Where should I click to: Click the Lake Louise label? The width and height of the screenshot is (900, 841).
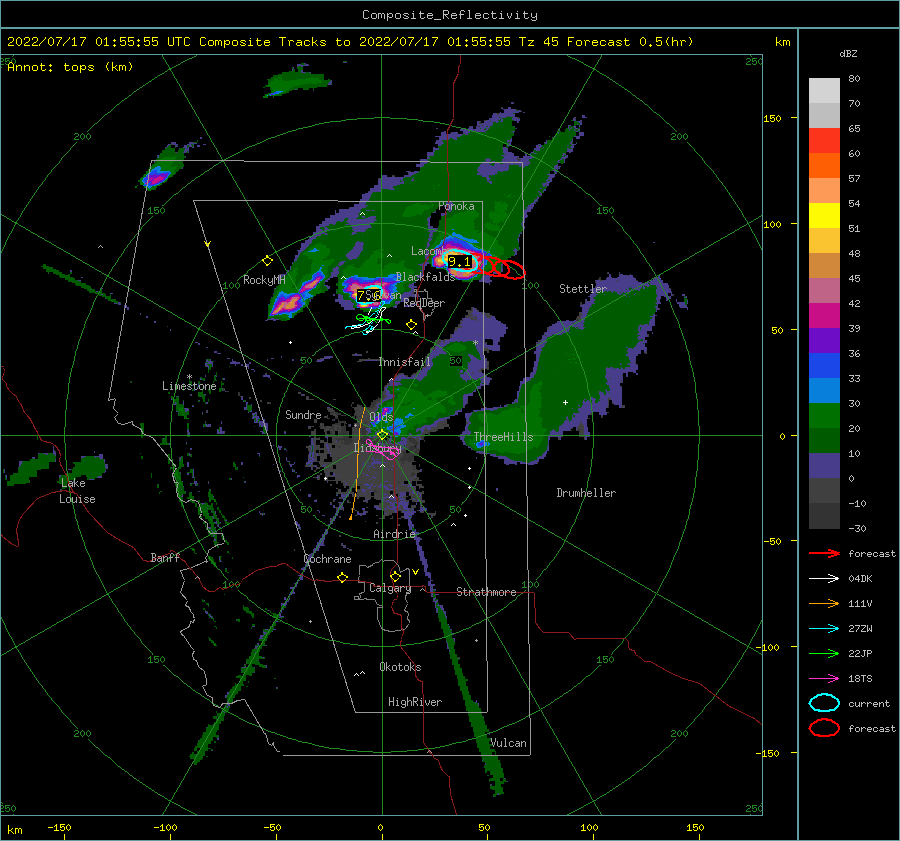(x=77, y=491)
